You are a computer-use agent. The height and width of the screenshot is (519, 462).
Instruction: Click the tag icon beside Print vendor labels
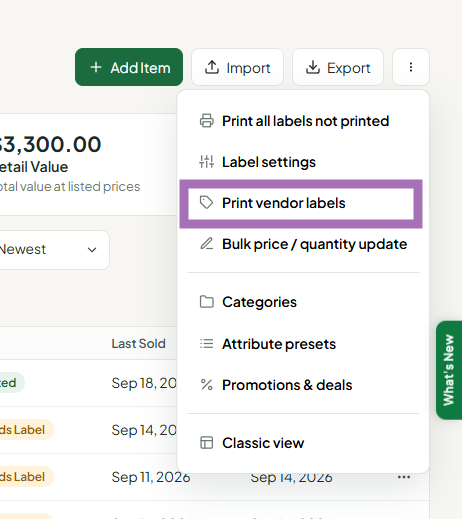pos(206,203)
